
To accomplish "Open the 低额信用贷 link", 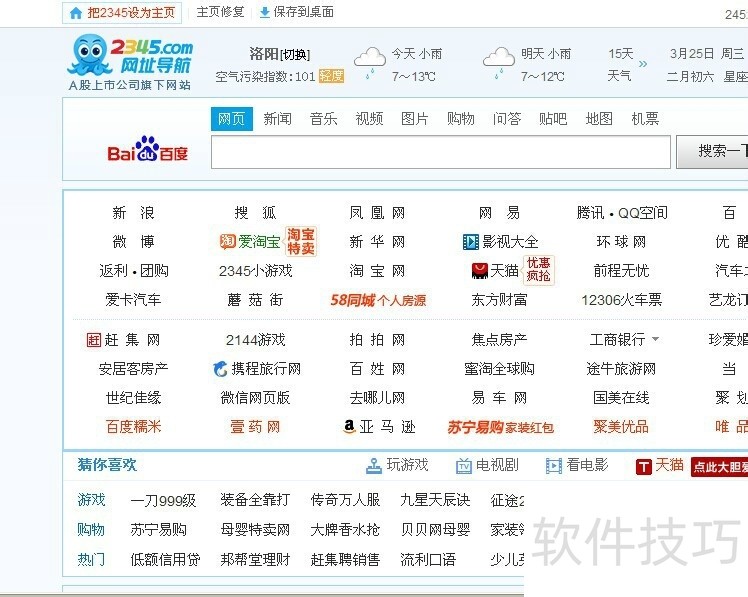I will click(165, 559).
